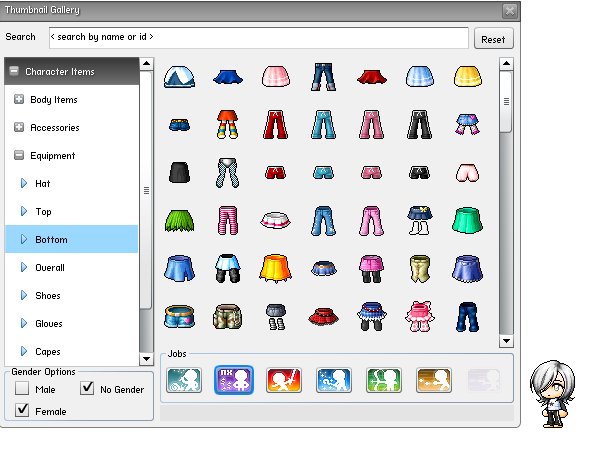This screenshot has height=450, width=596.
Task: Select the brown thief job filter icon
Action: 434,380
